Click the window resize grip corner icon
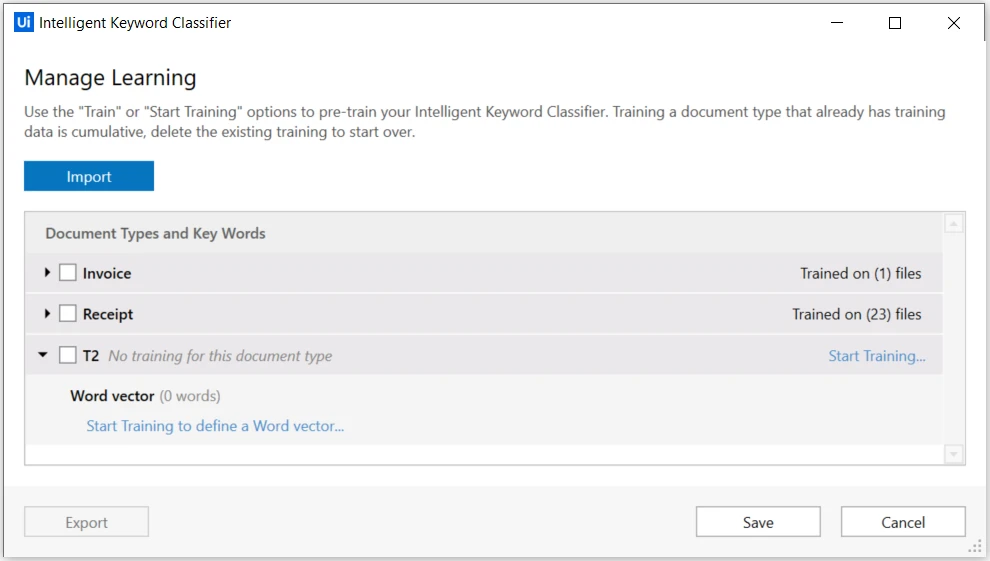 [x=975, y=546]
